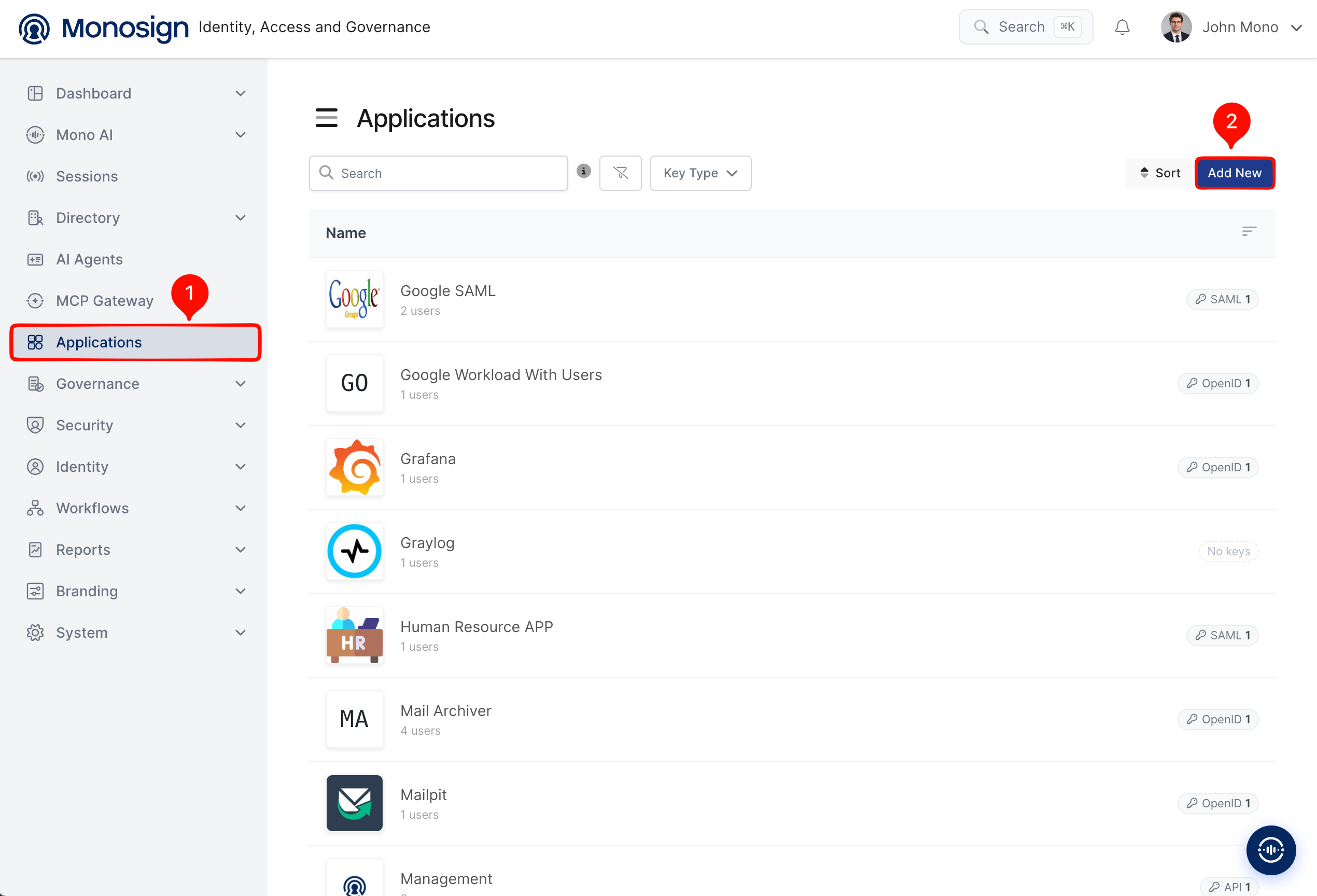Image resolution: width=1317 pixels, height=896 pixels.
Task: Click the Mailpit app icon
Action: pos(354,803)
